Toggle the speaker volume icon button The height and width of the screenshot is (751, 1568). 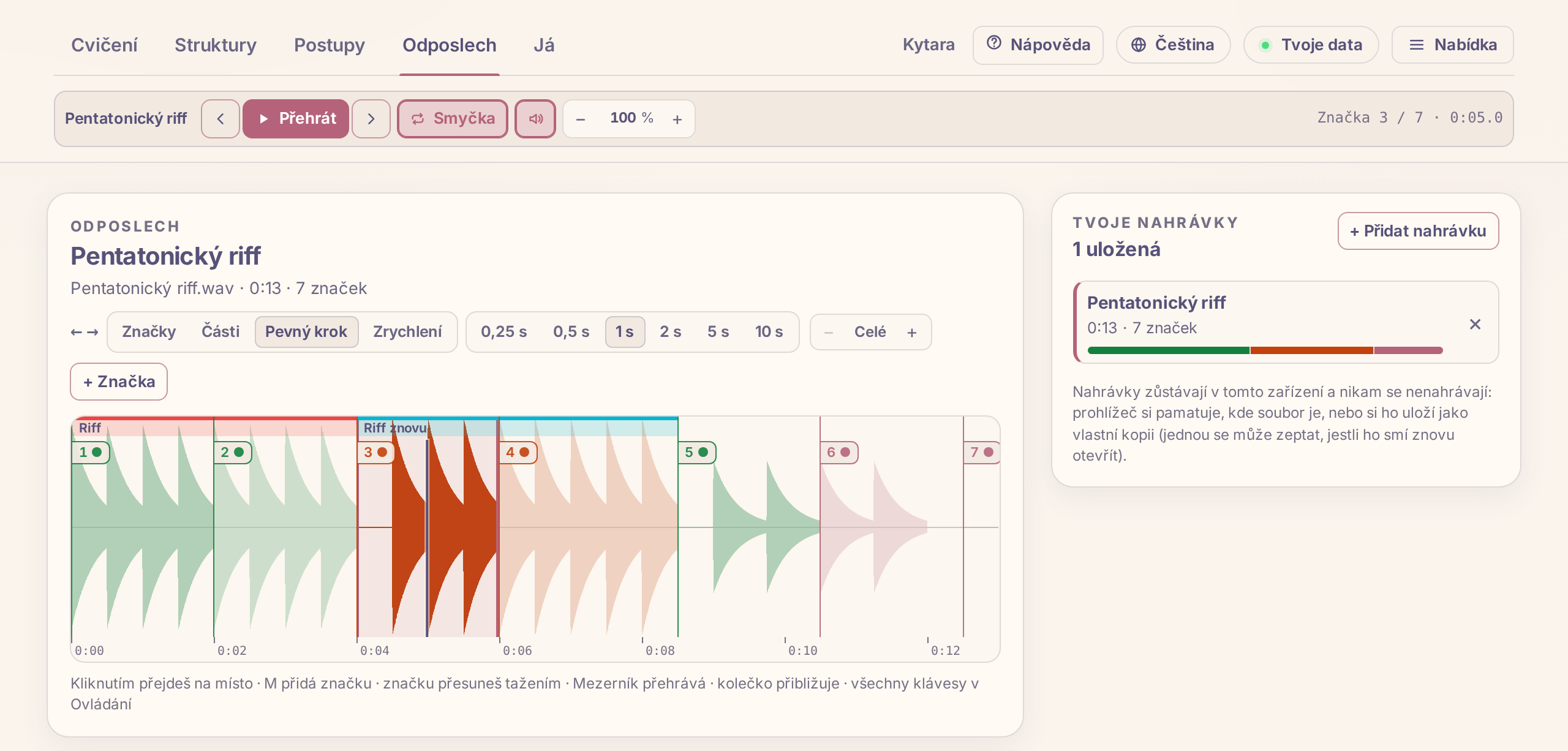point(535,119)
